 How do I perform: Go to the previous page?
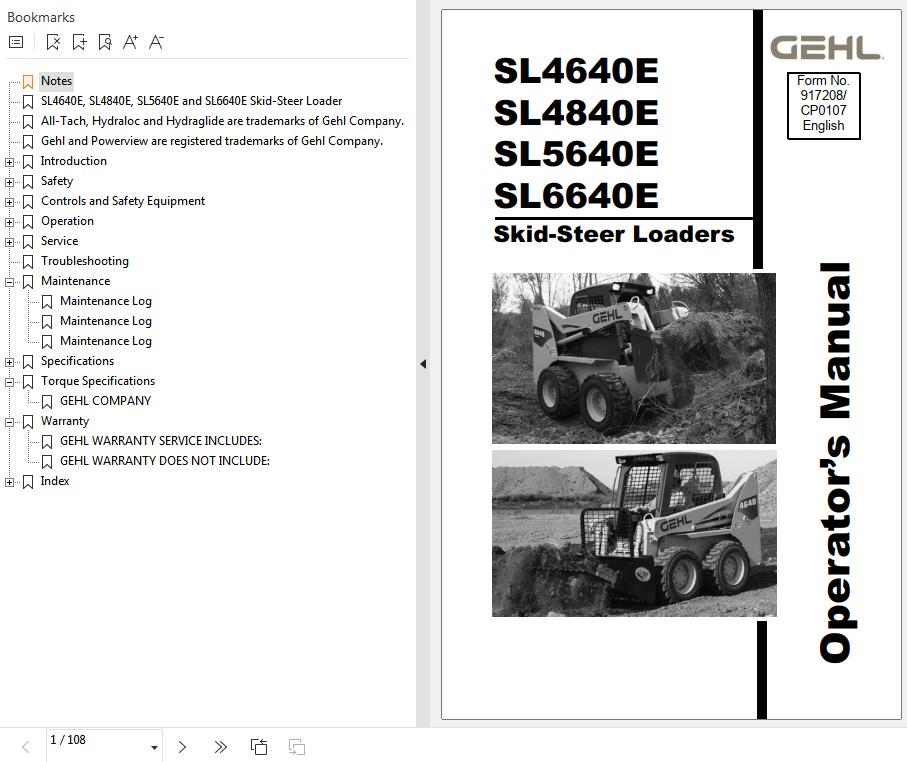click(25, 747)
